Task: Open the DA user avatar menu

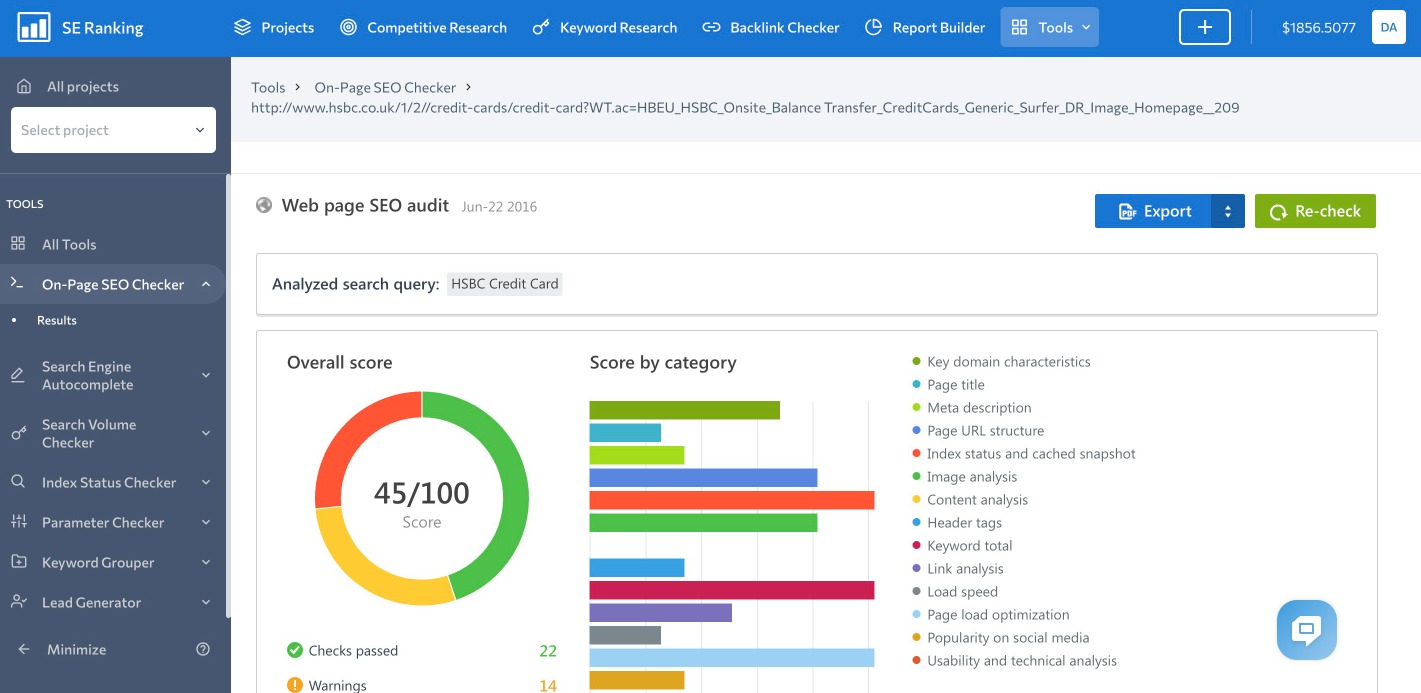Action: pos(1388,27)
